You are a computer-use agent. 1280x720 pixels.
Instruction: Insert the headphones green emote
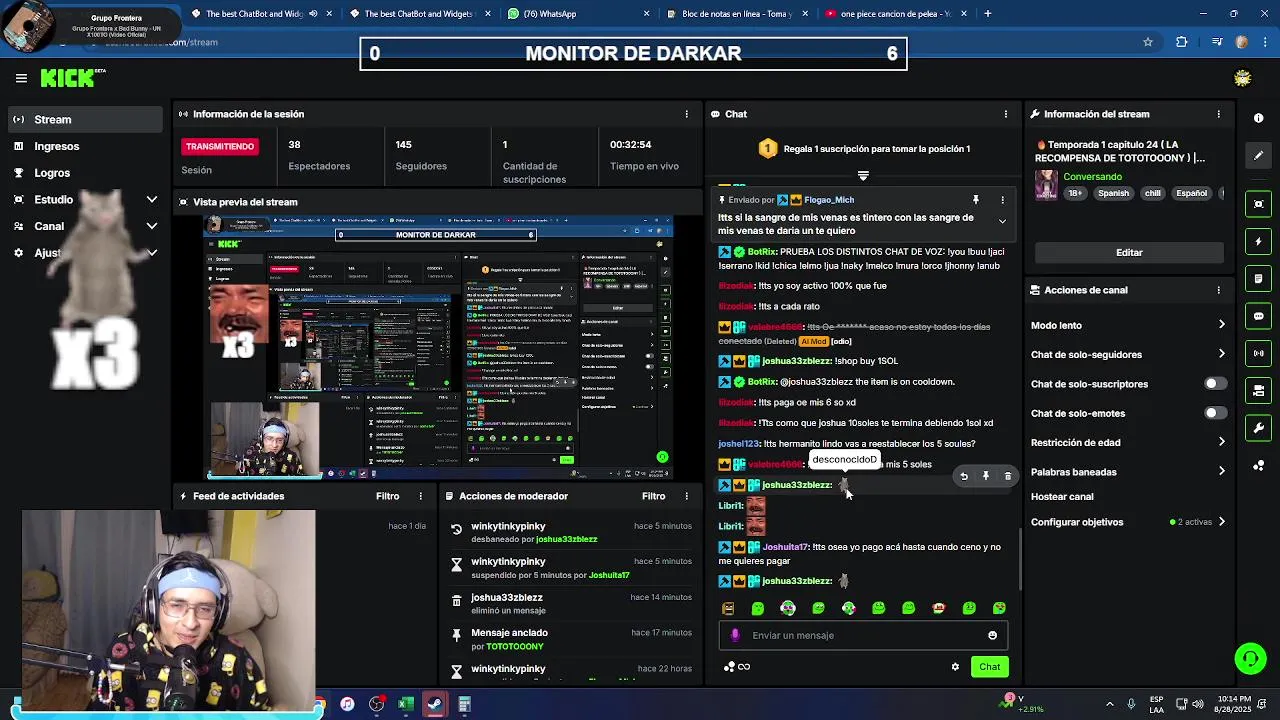point(788,608)
